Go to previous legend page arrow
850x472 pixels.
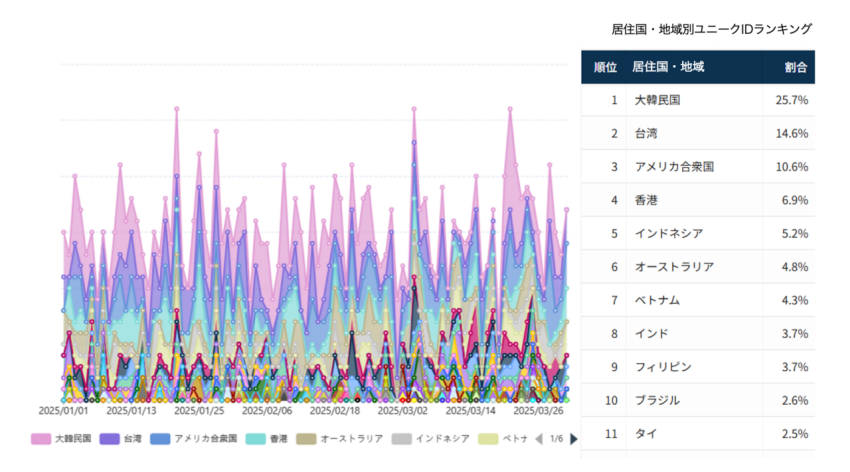(x=539, y=439)
